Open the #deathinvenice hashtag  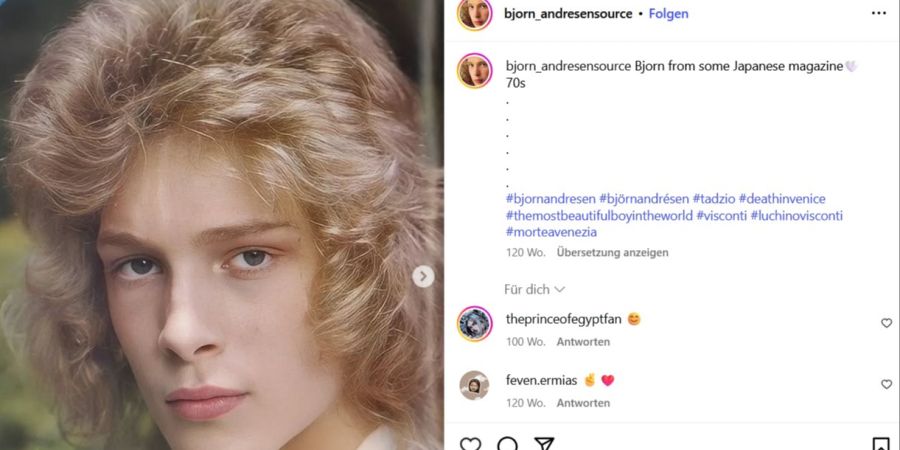782,199
